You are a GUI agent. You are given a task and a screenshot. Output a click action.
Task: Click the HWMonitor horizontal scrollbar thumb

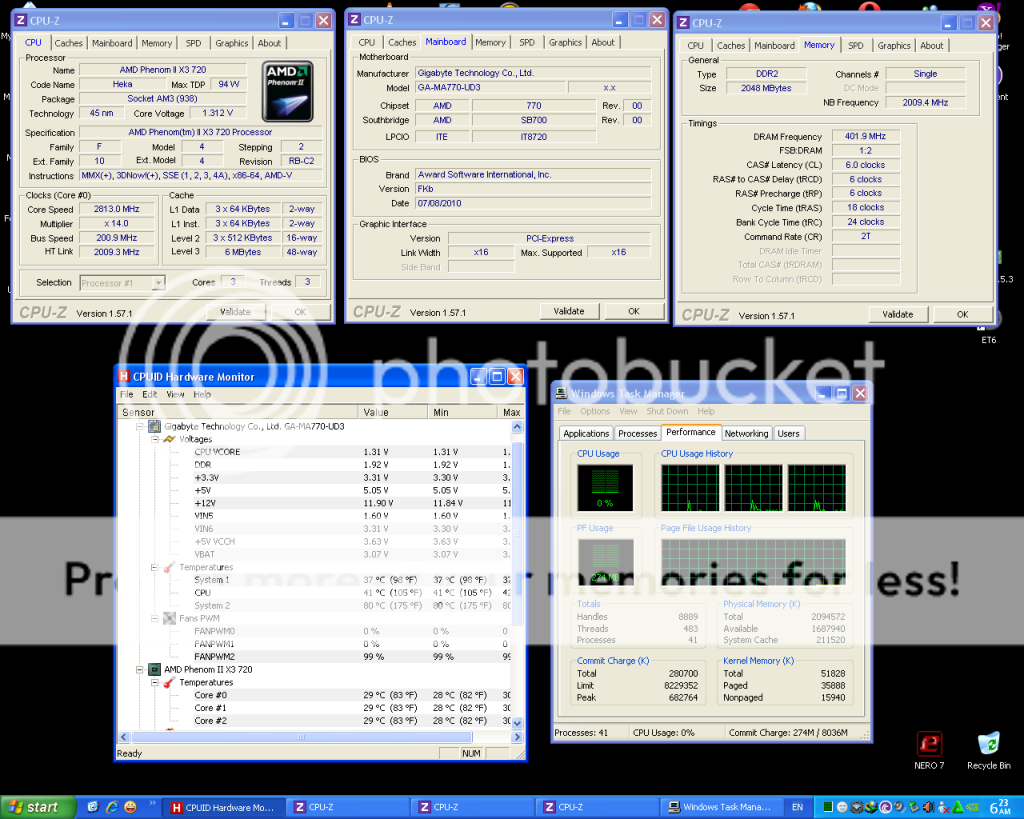pyautogui.click(x=302, y=737)
